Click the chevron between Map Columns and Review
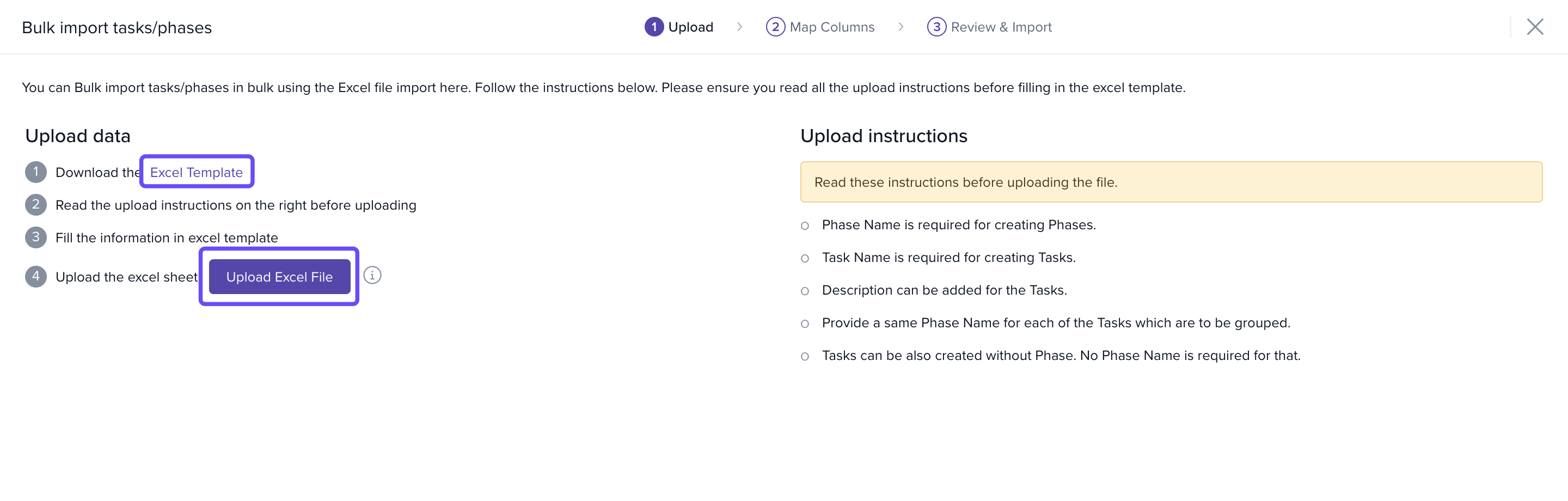Screen dimensions: 1568x501 [x=901, y=27]
